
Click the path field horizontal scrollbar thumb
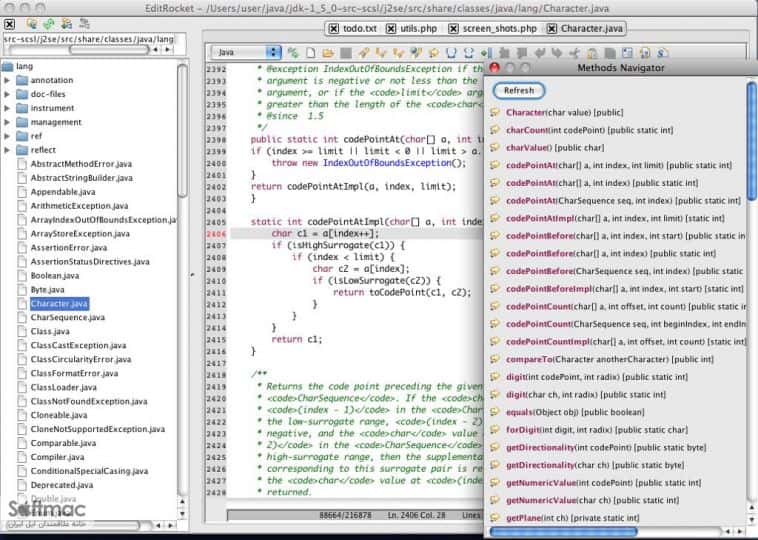tap(109, 49)
